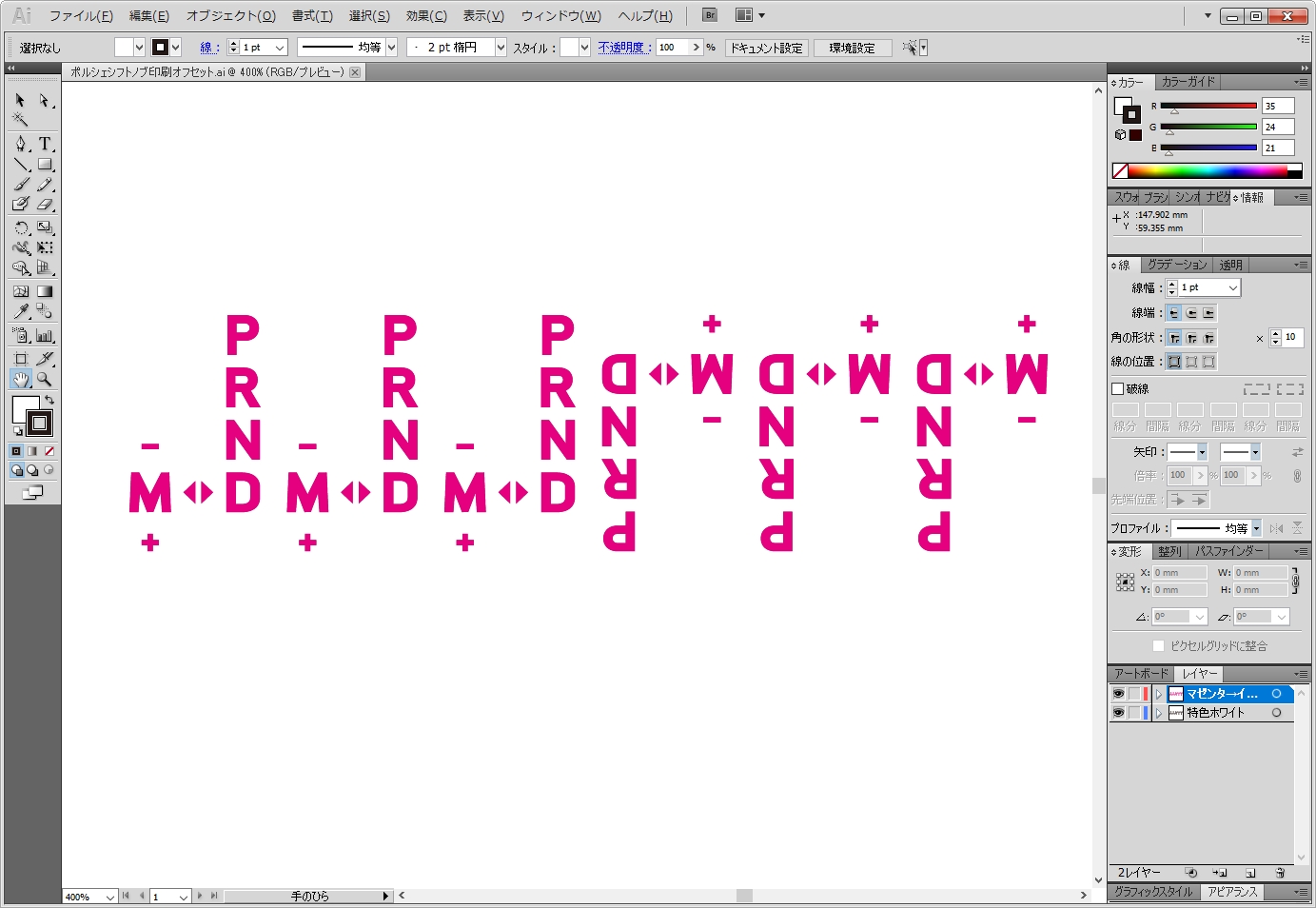Screen dimensions: 1316x908
Task: Open the プロファイル stroke profile dropdown
Action: (1256, 528)
